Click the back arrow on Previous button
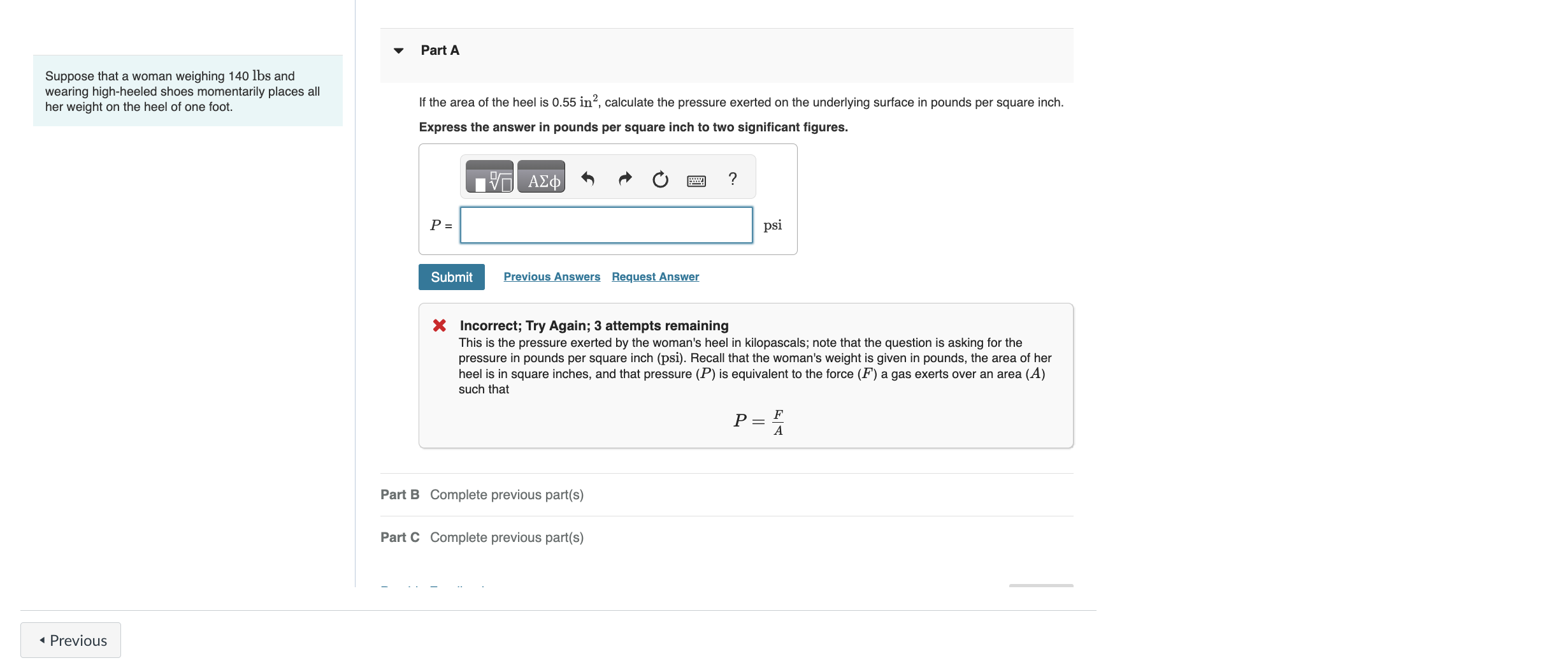This screenshot has width=1568, height=672. (x=42, y=639)
